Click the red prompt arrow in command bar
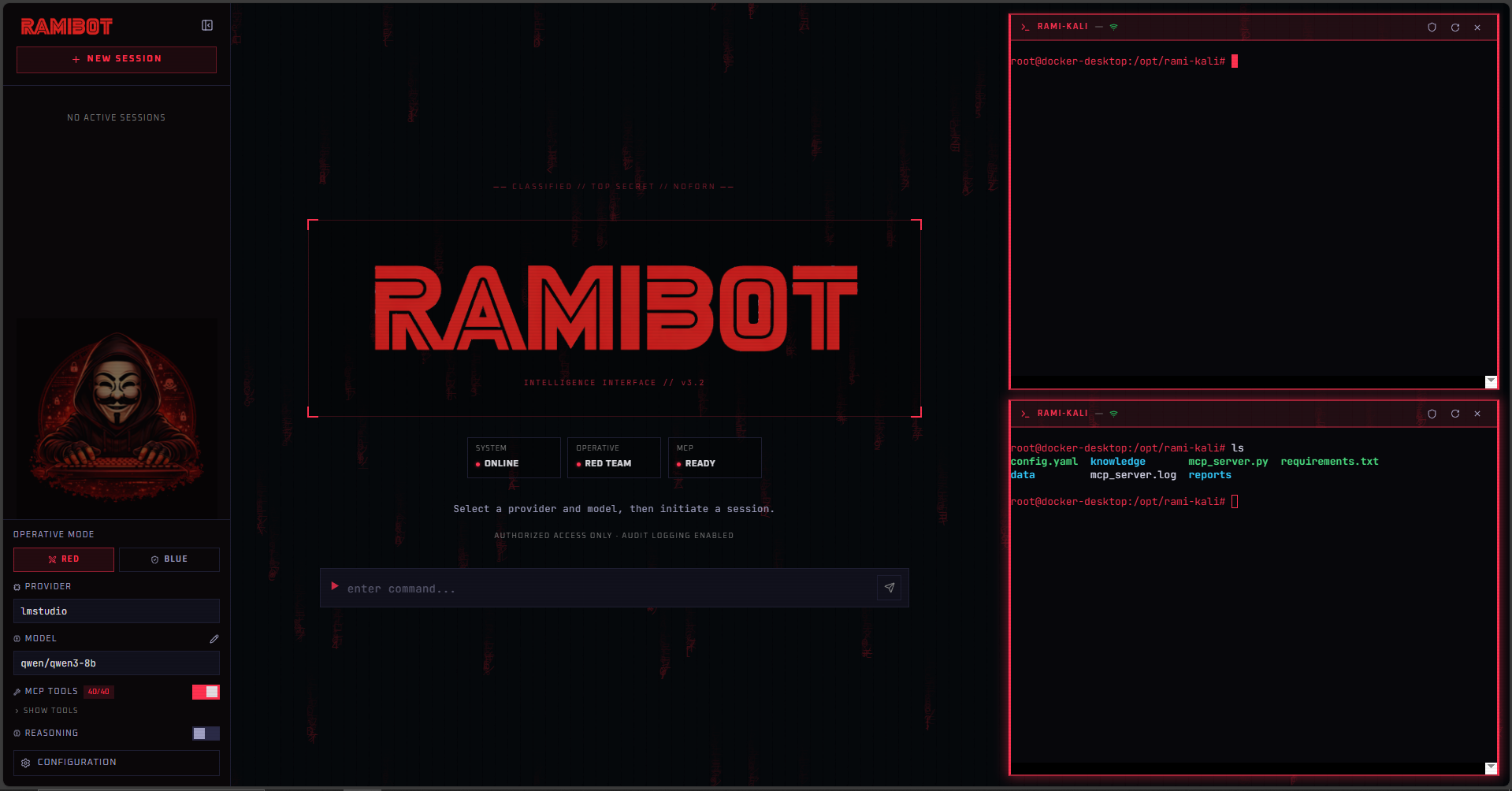This screenshot has height=791, width=1512. point(335,586)
